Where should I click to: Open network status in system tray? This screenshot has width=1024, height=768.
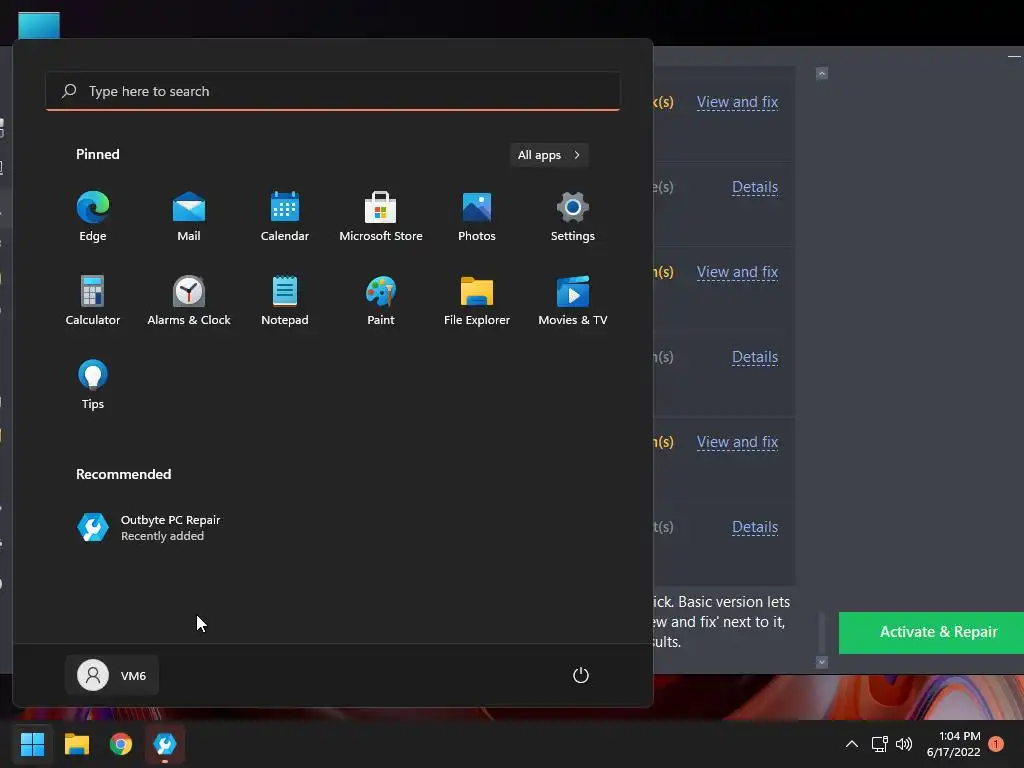pos(879,744)
